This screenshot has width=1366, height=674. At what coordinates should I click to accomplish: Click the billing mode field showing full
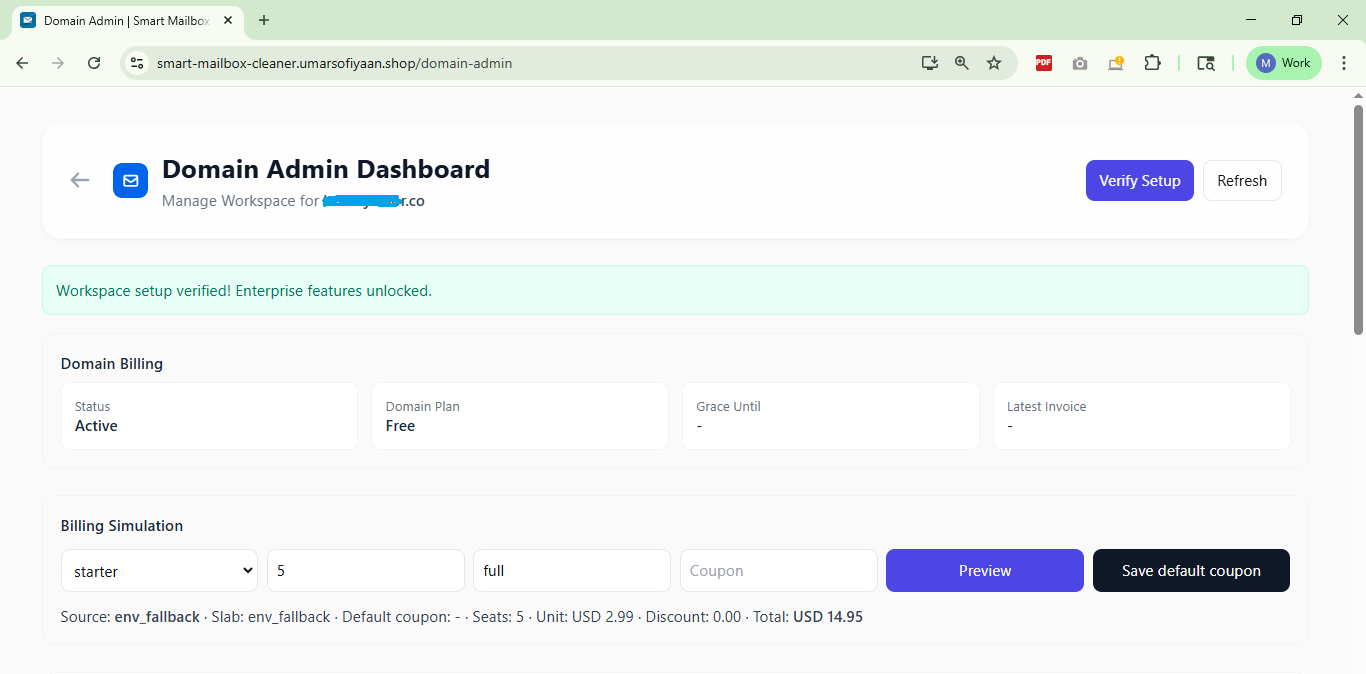572,571
